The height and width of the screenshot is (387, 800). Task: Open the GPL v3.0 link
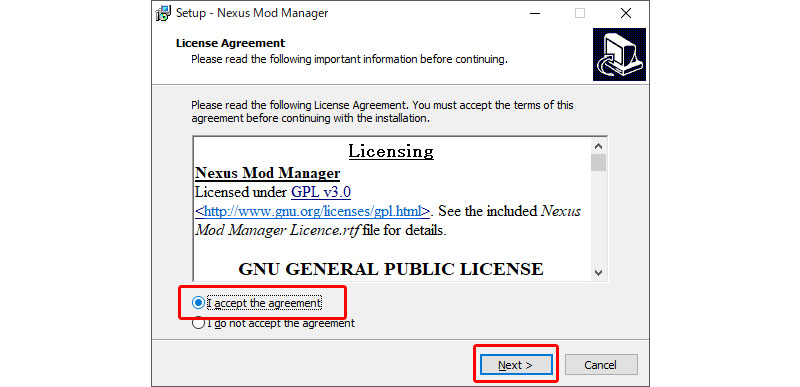[321, 193]
